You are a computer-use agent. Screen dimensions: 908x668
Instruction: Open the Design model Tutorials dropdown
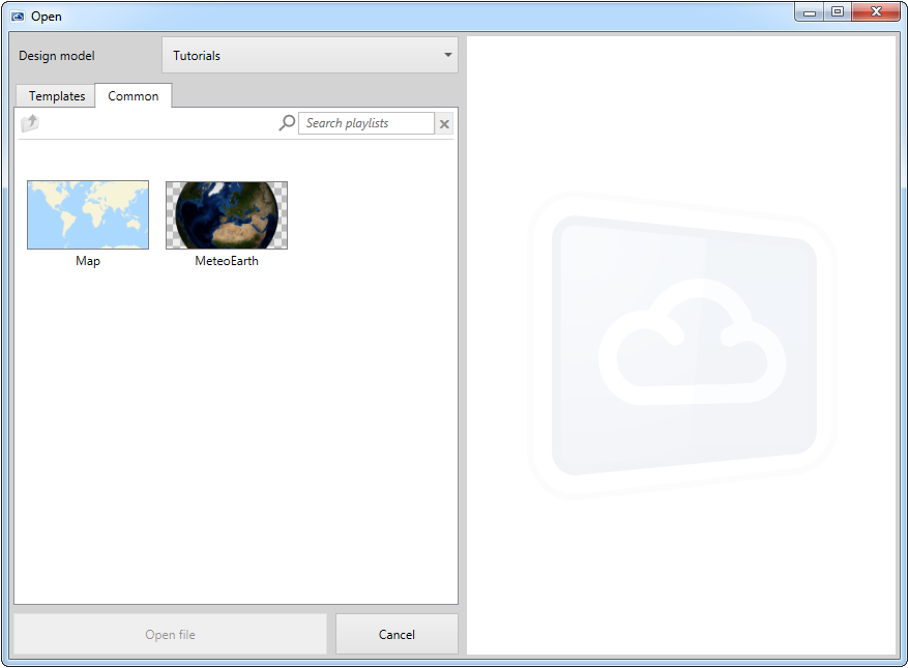click(310, 56)
